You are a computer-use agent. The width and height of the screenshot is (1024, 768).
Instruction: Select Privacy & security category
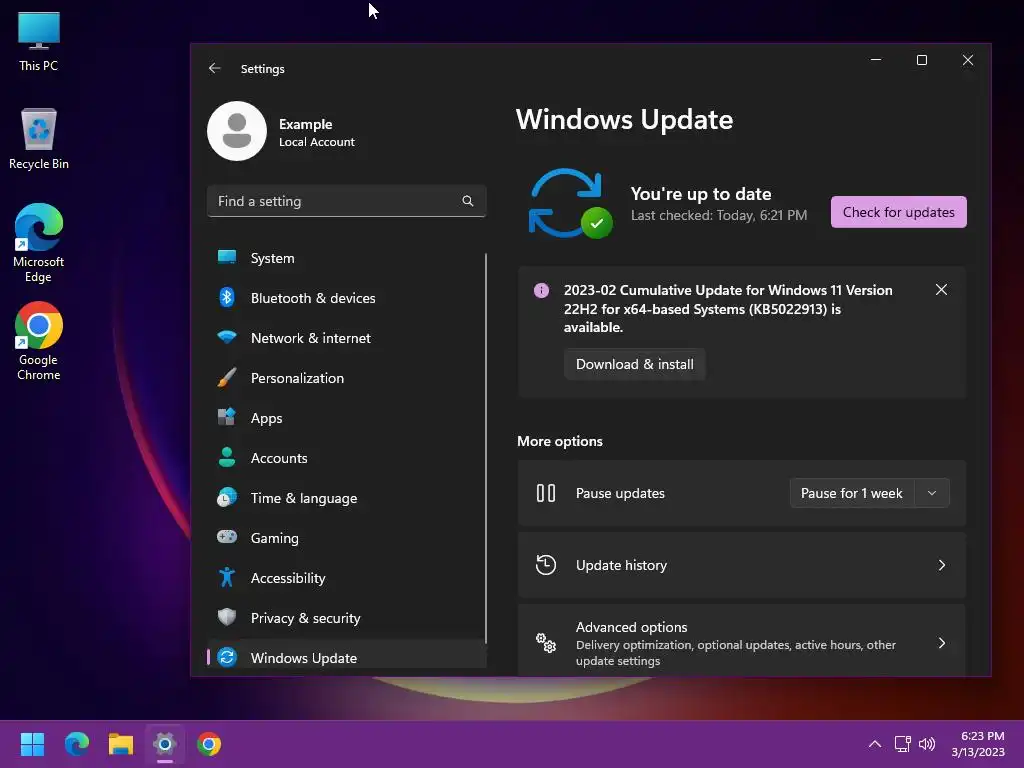(x=346, y=618)
